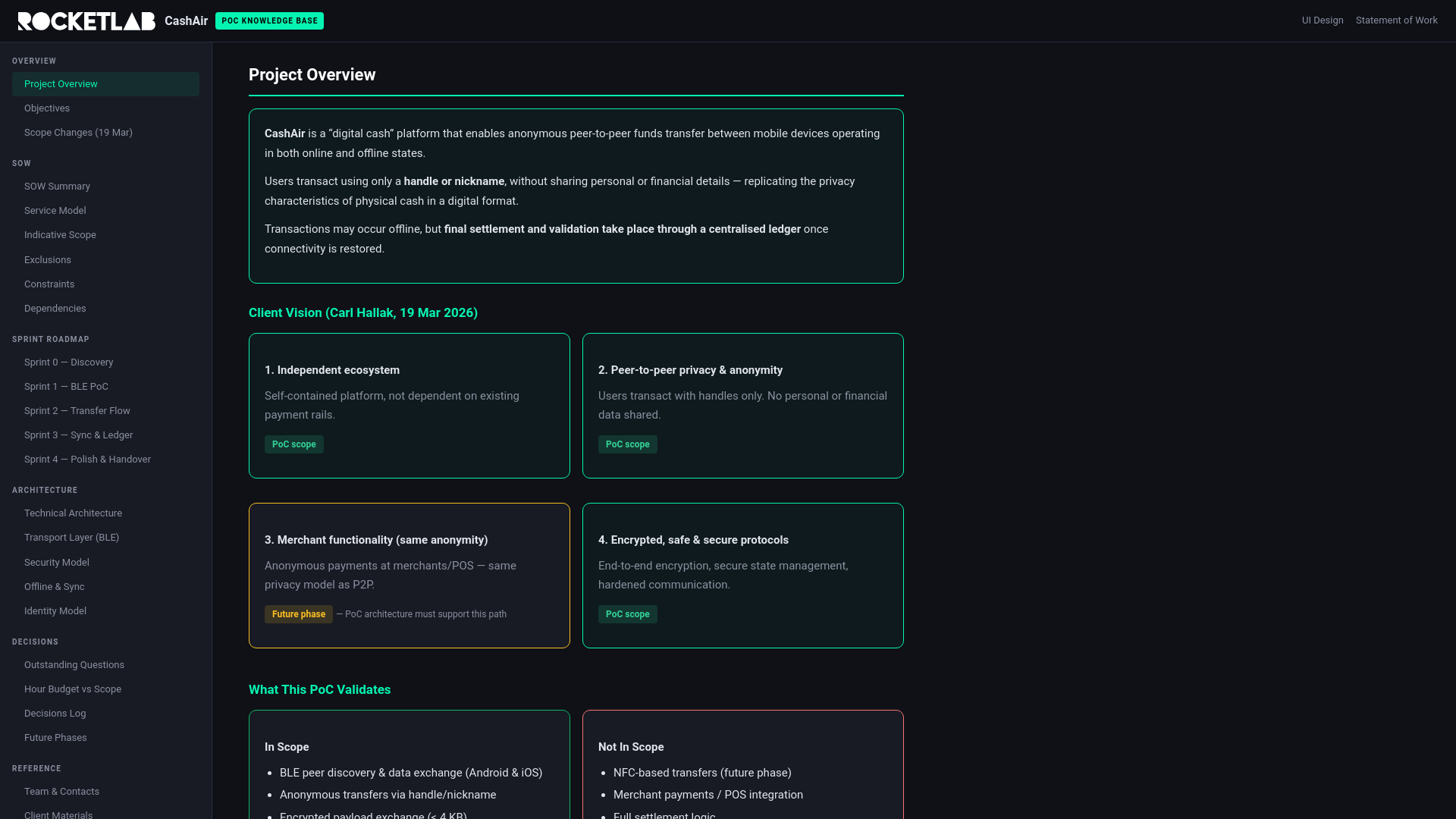Screen dimensions: 1456x819
Task: Open Sprint 0 — Discovery
Action: pyautogui.click(x=105, y=362)
